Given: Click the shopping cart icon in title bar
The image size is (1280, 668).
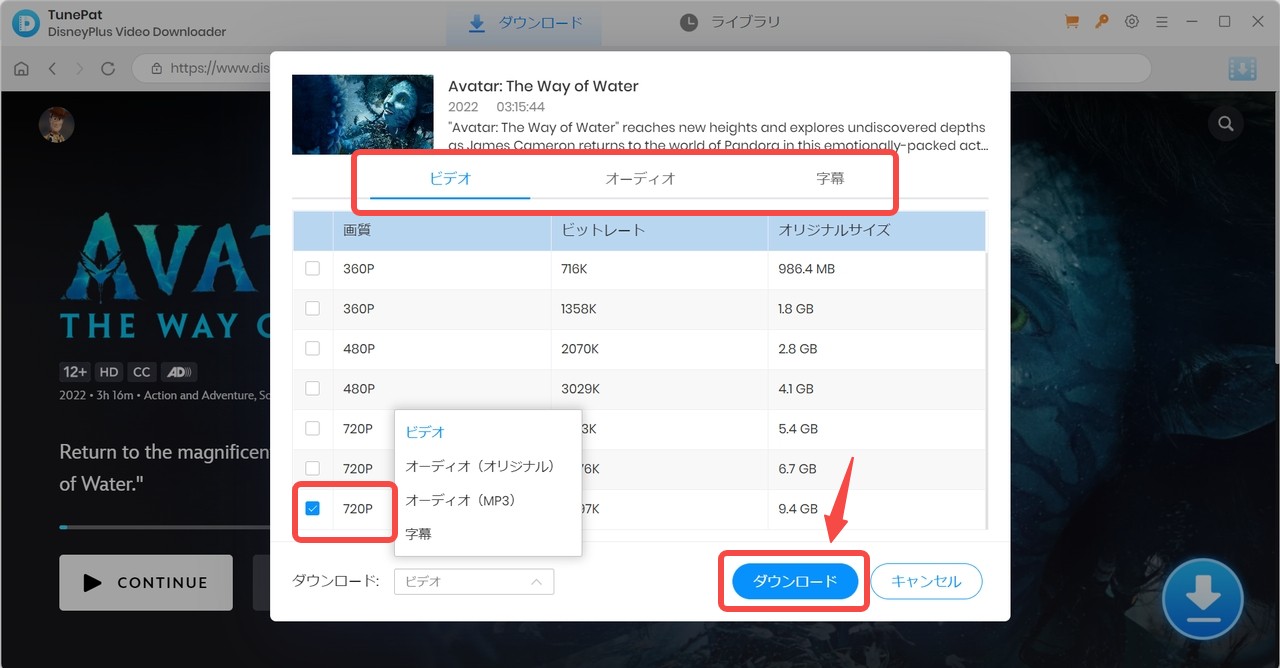Looking at the screenshot, I should coord(1072,21).
